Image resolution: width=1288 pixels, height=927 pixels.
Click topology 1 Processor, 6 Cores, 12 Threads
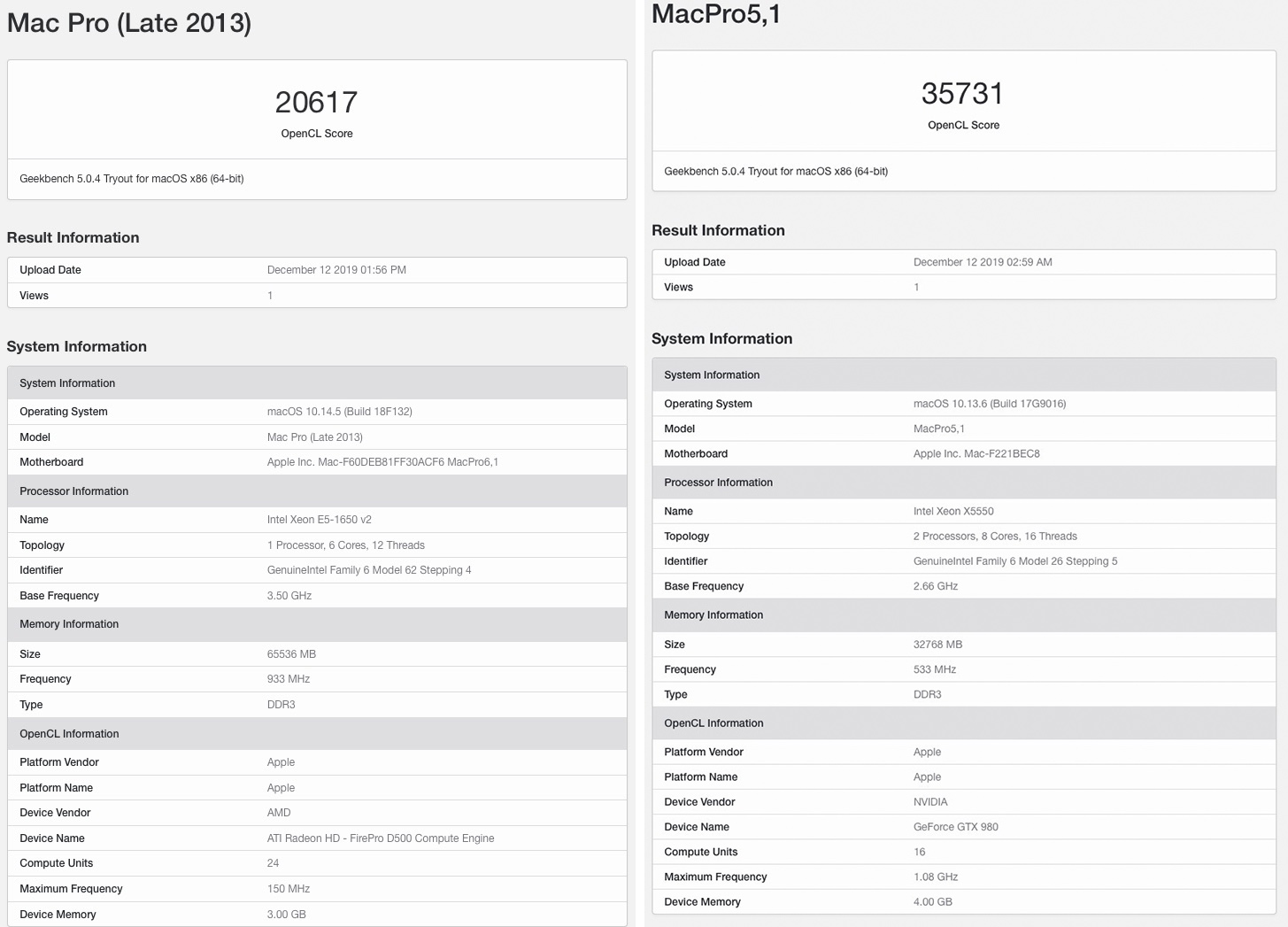(x=346, y=545)
